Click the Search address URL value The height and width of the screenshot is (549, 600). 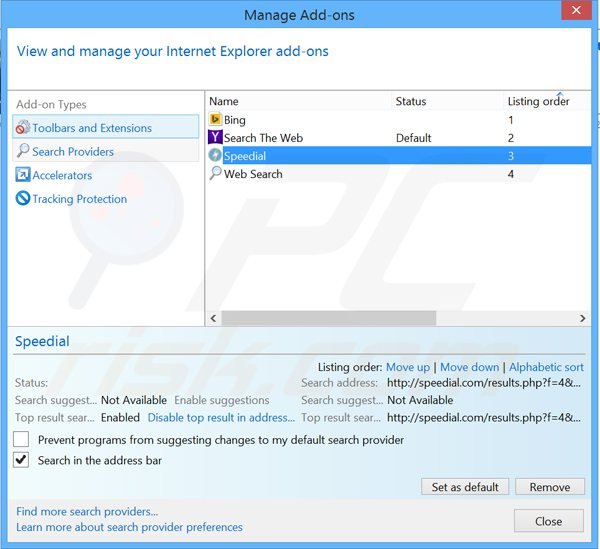click(484, 383)
